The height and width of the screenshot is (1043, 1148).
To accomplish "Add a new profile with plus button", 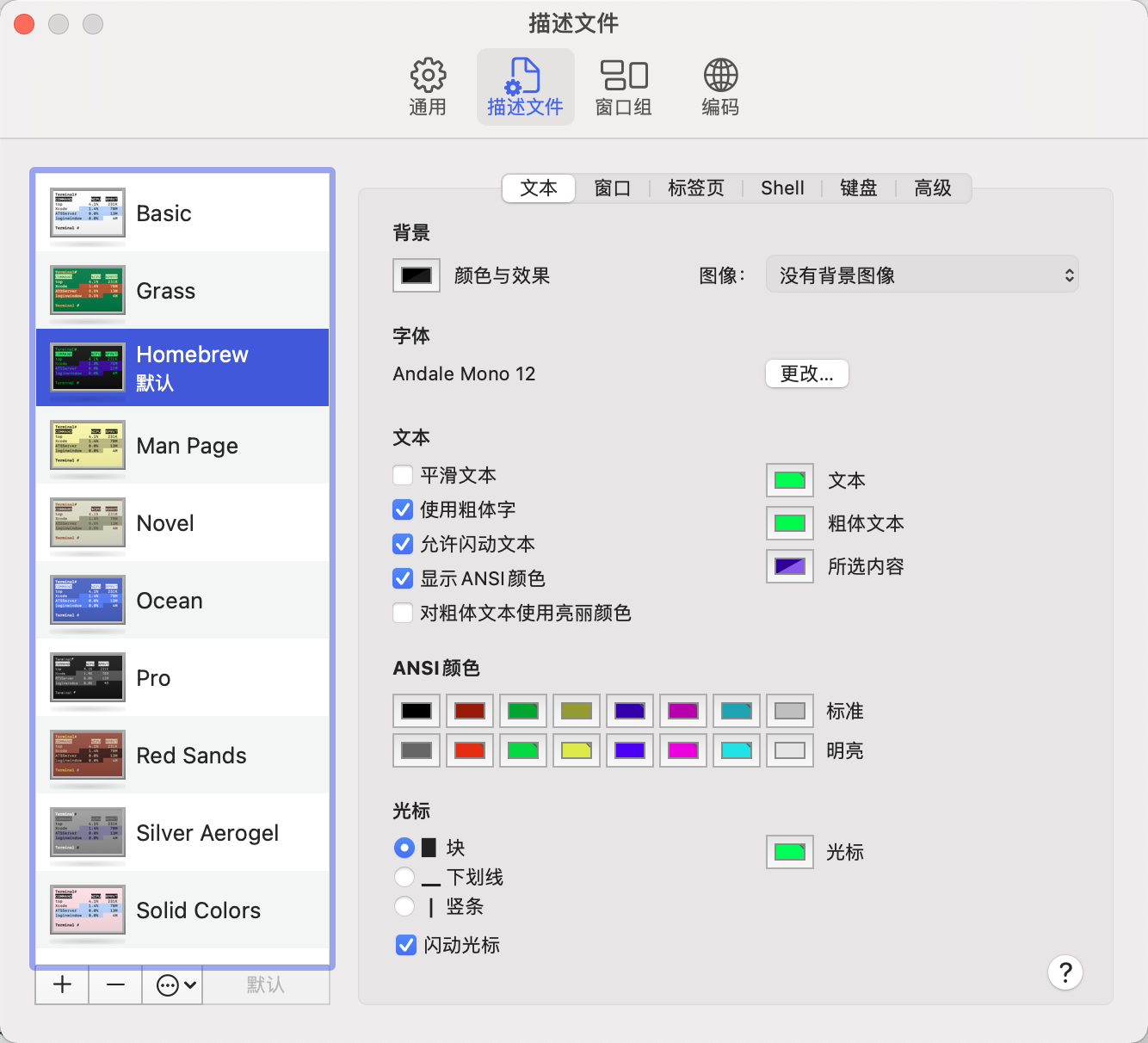I will (x=62, y=985).
